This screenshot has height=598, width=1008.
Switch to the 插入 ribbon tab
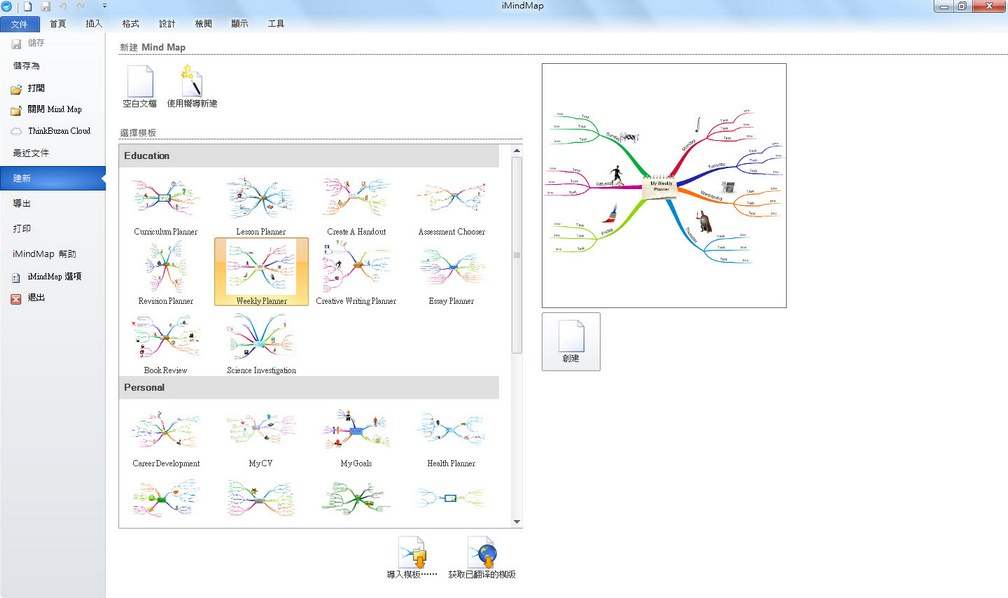pyautogui.click(x=94, y=24)
